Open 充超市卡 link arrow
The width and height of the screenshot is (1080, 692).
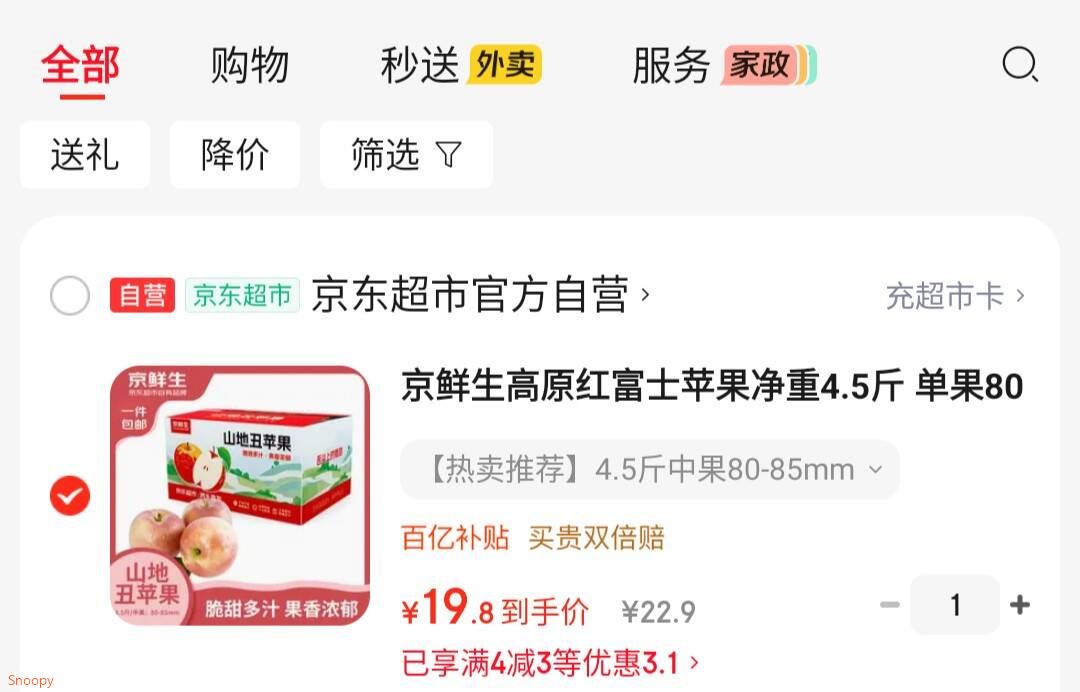955,296
